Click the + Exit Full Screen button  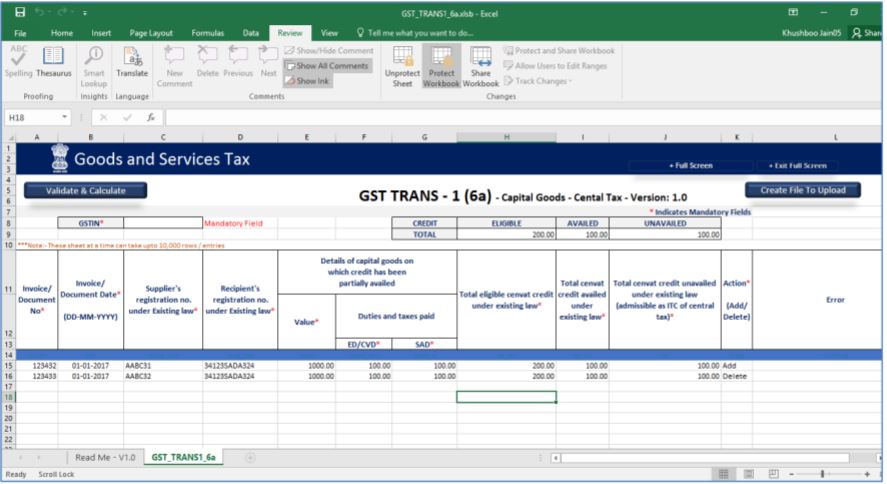click(x=798, y=166)
